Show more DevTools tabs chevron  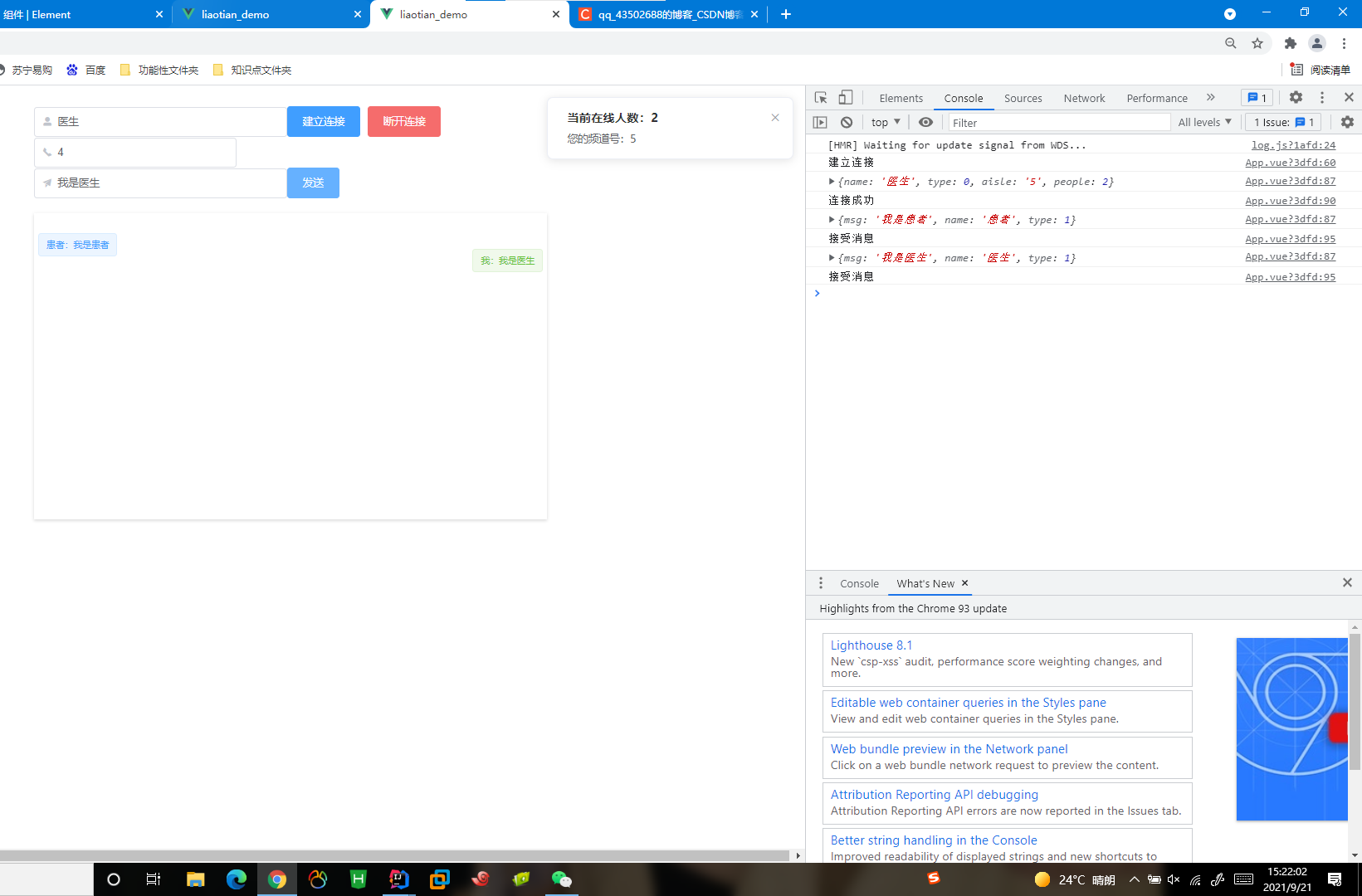tap(1211, 98)
